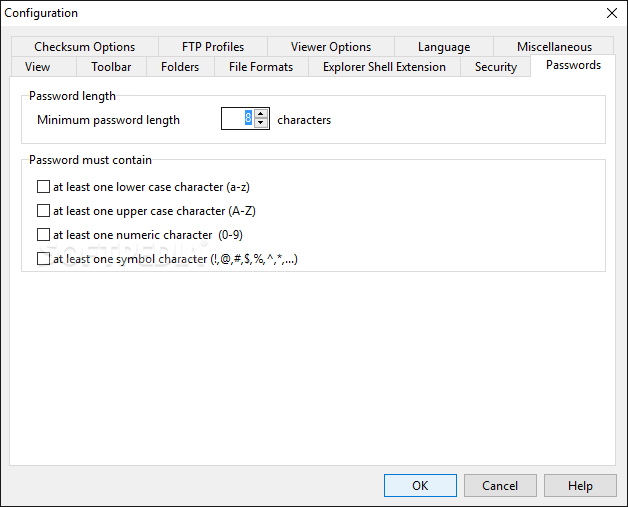Screen dimensions: 628x507
Task: Select the Language tab
Action: point(444,47)
